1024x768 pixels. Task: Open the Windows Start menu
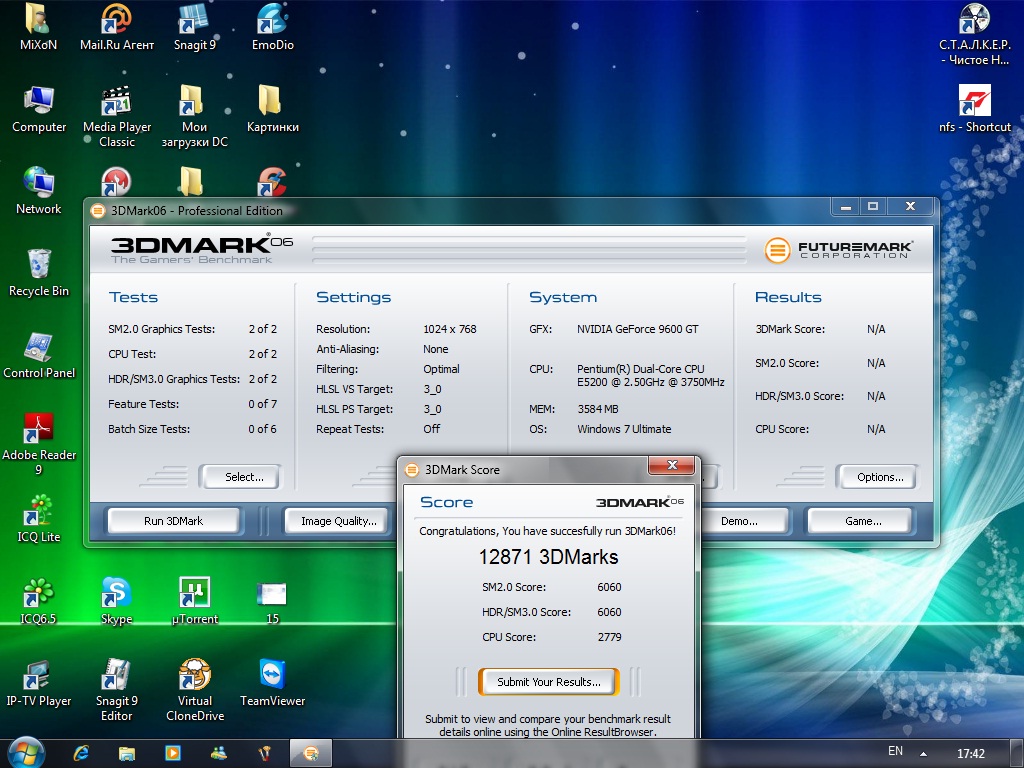tap(25, 753)
